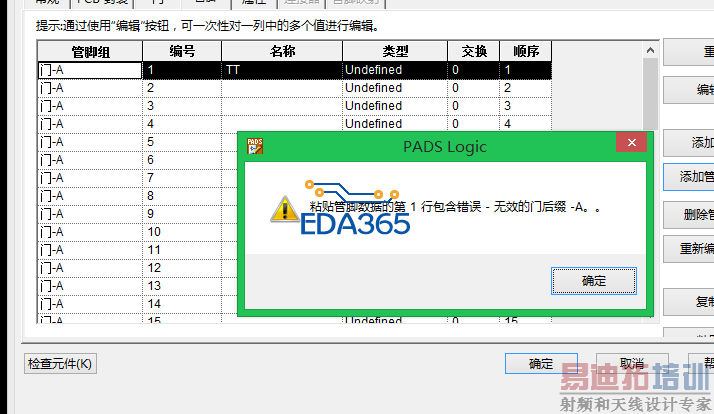714x414 pixels.
Task: Click the 门-A edit cell in row 1
Action: (x=90, y=70)
